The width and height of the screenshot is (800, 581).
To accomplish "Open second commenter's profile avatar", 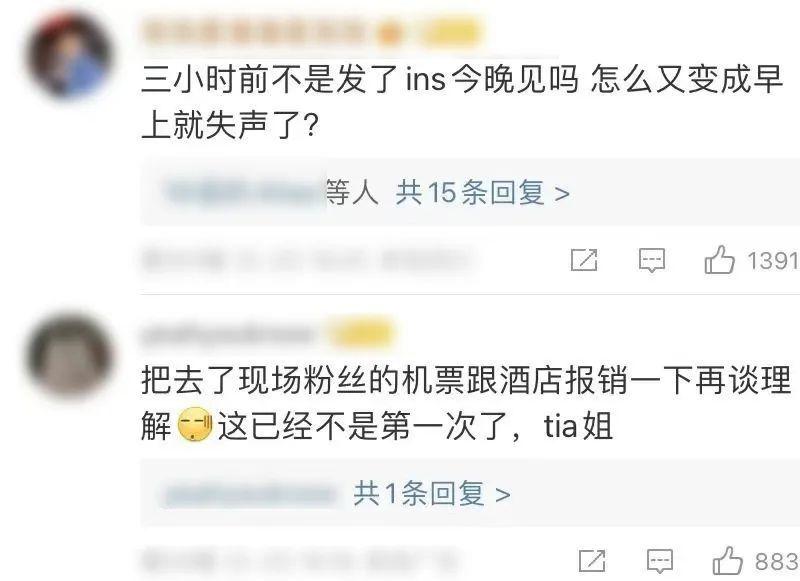I will pyautogui.click(x=69, y=358).
